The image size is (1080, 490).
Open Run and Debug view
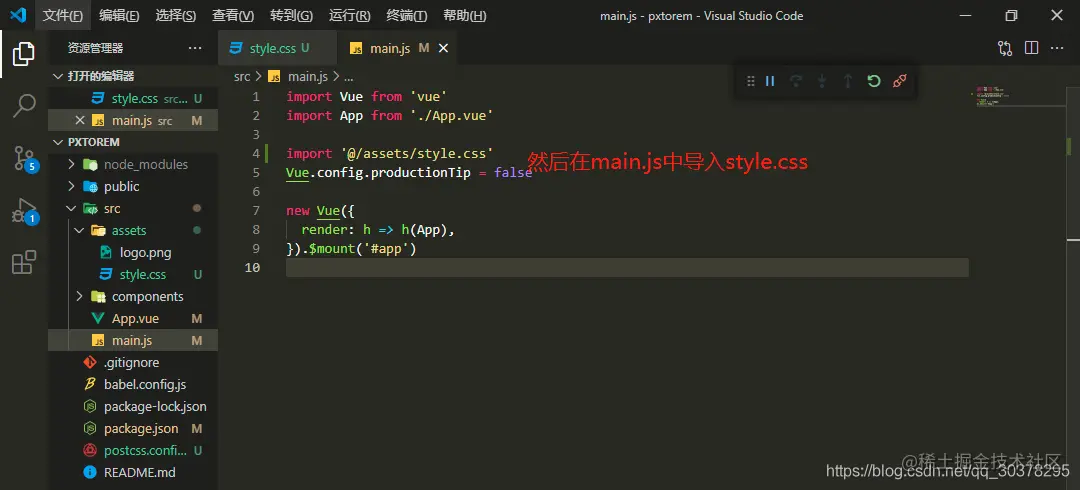(x=25, y=211)
